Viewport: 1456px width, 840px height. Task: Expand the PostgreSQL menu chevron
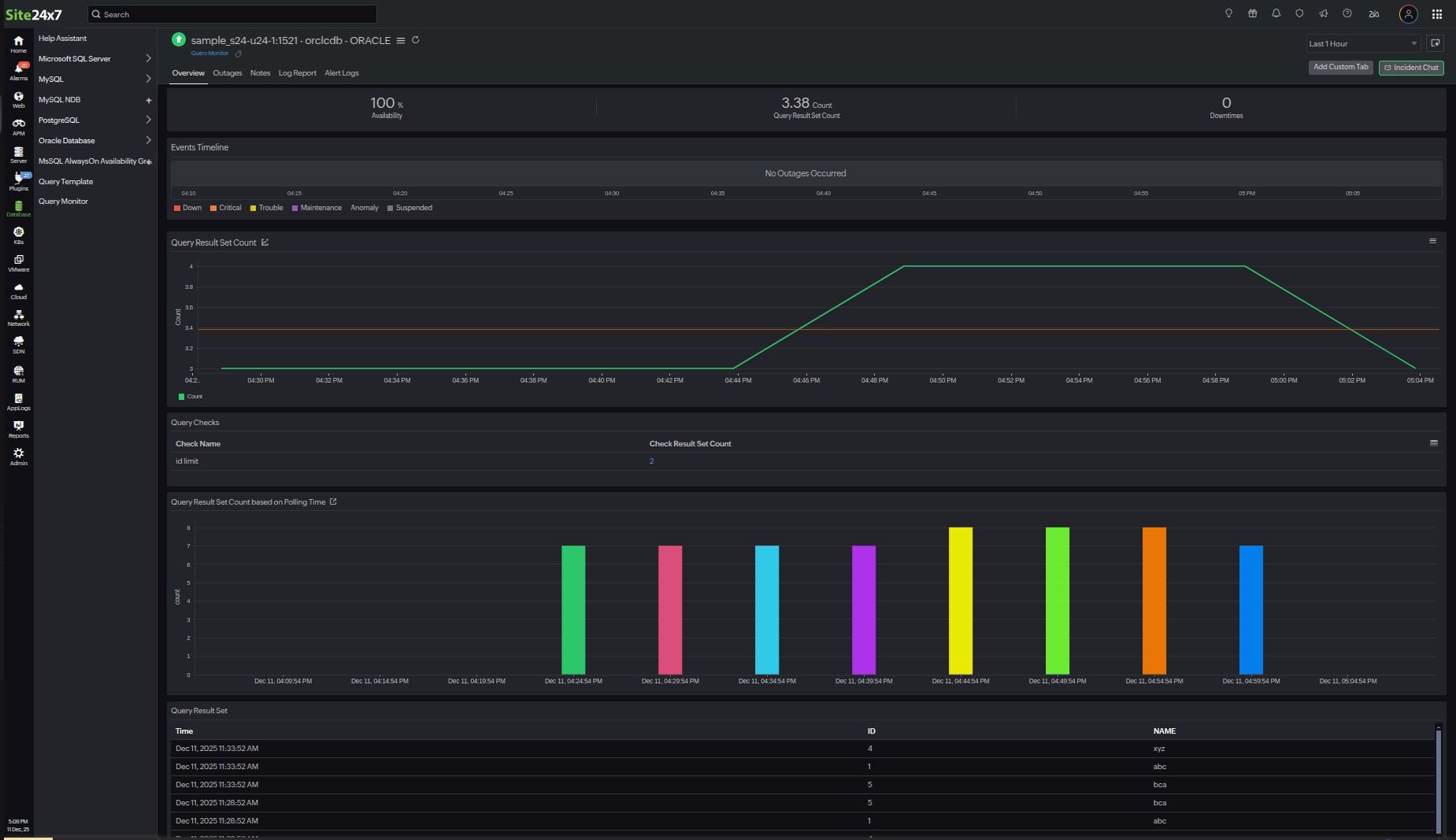pos(148,120)
